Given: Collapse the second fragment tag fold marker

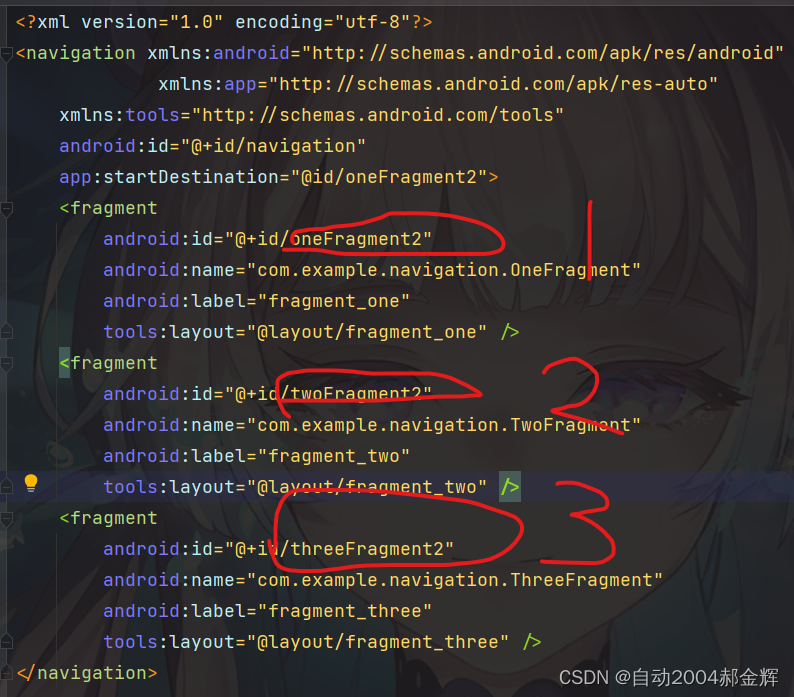Looking at the screenshot, I should [6, 364].
